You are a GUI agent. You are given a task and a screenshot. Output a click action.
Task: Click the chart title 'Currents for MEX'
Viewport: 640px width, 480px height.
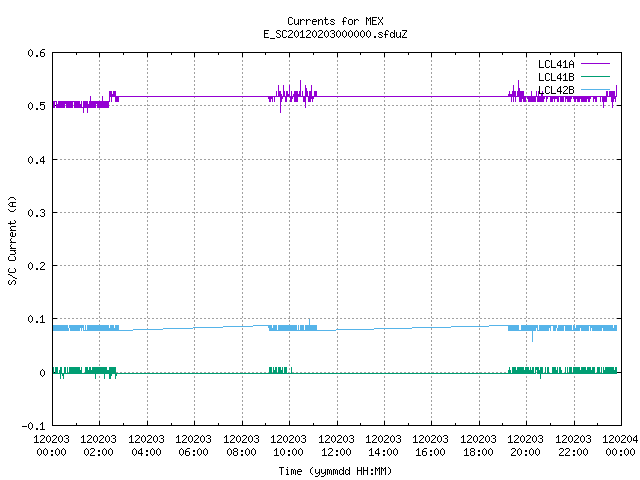[335, 21]
